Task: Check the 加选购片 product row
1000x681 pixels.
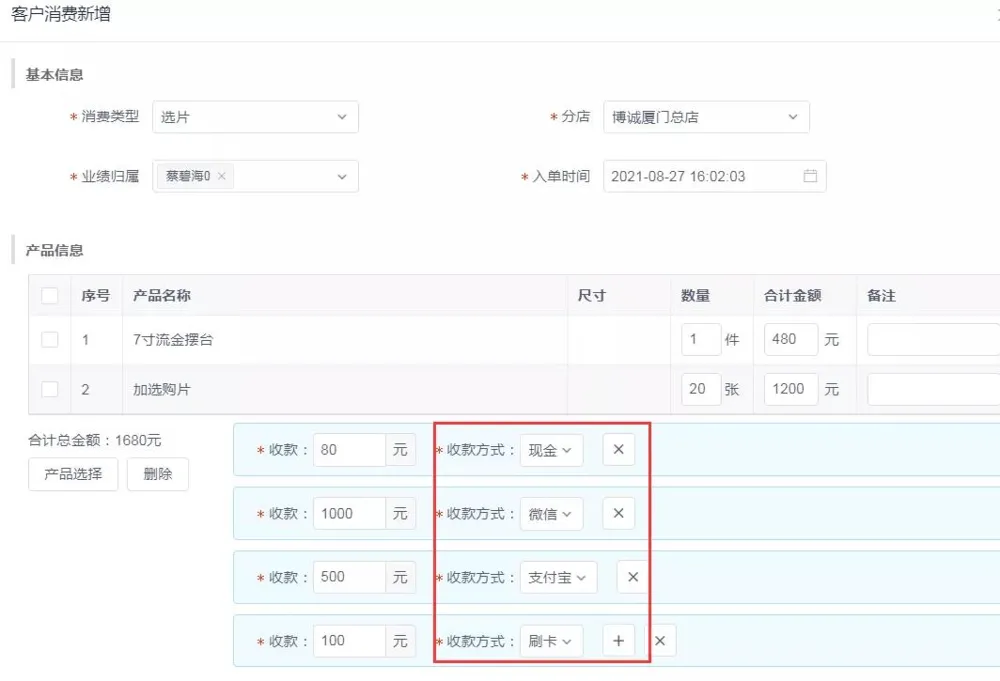Action: pos(50,389)
